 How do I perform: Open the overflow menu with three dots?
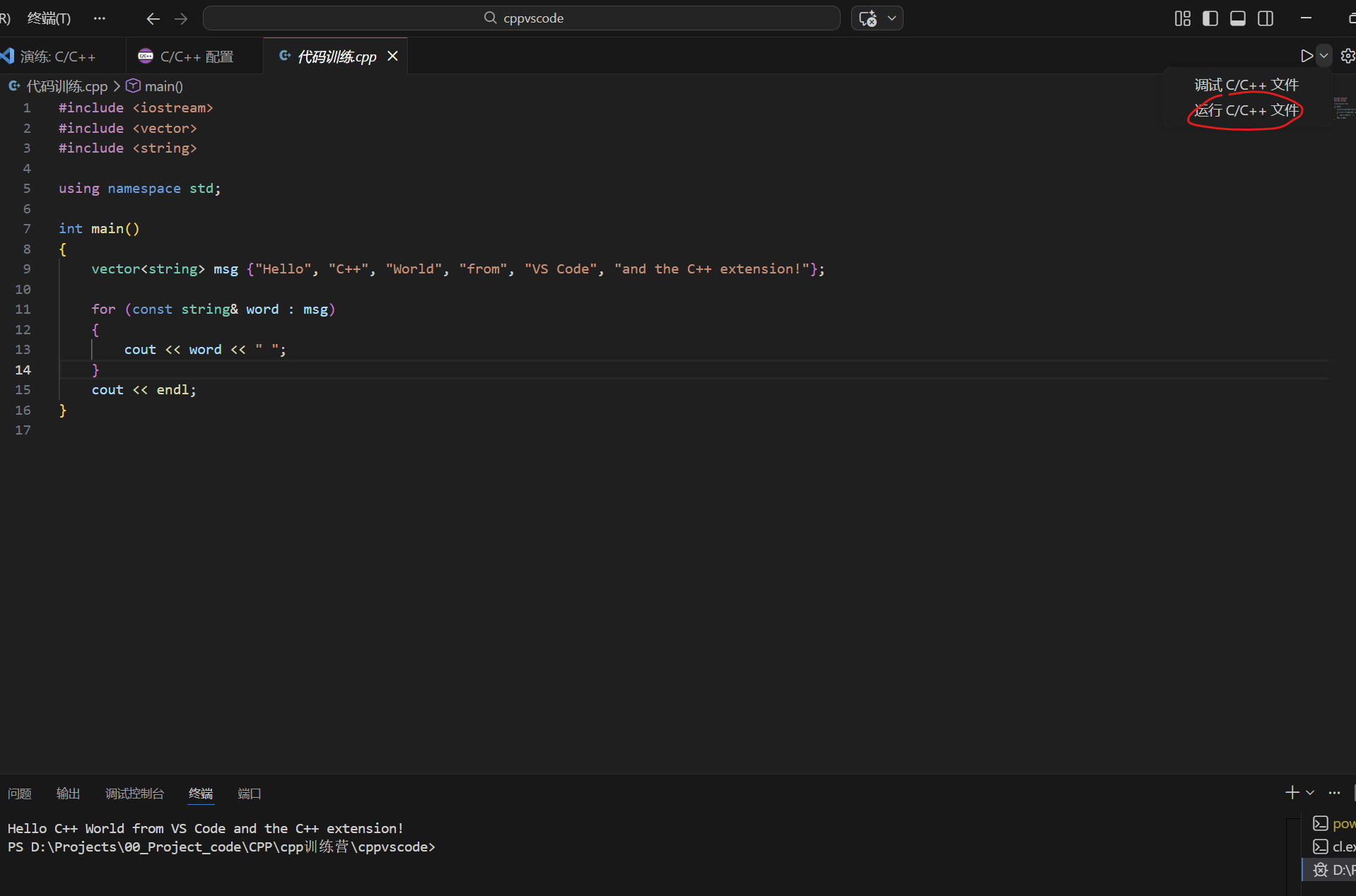[100, 18]
